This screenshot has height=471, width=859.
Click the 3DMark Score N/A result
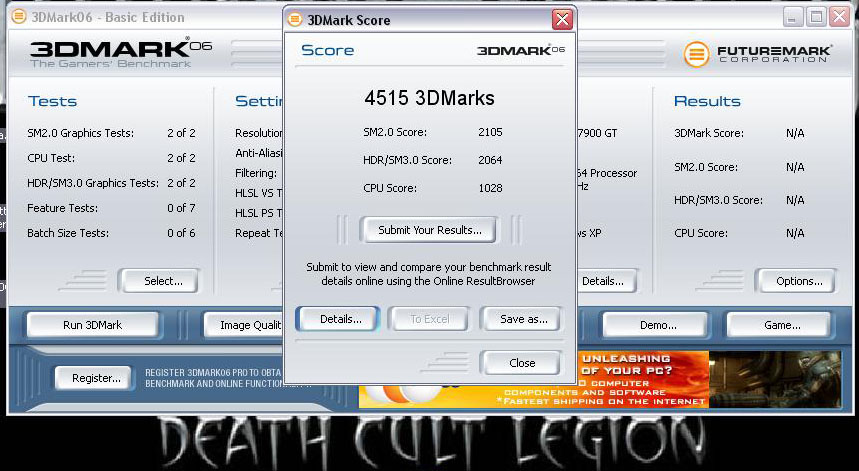795,133
